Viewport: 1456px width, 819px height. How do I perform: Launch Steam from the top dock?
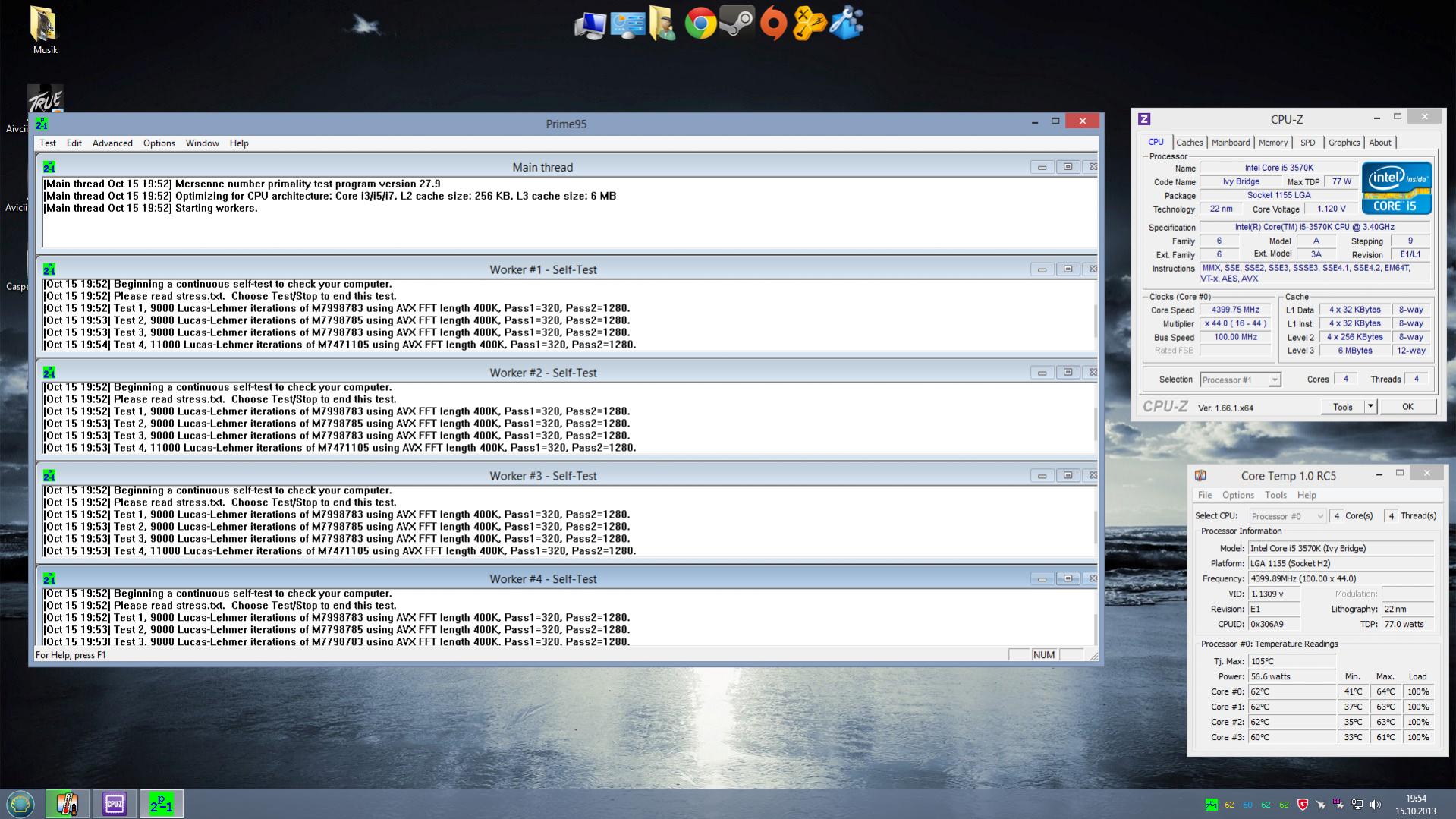click(737, 23)
